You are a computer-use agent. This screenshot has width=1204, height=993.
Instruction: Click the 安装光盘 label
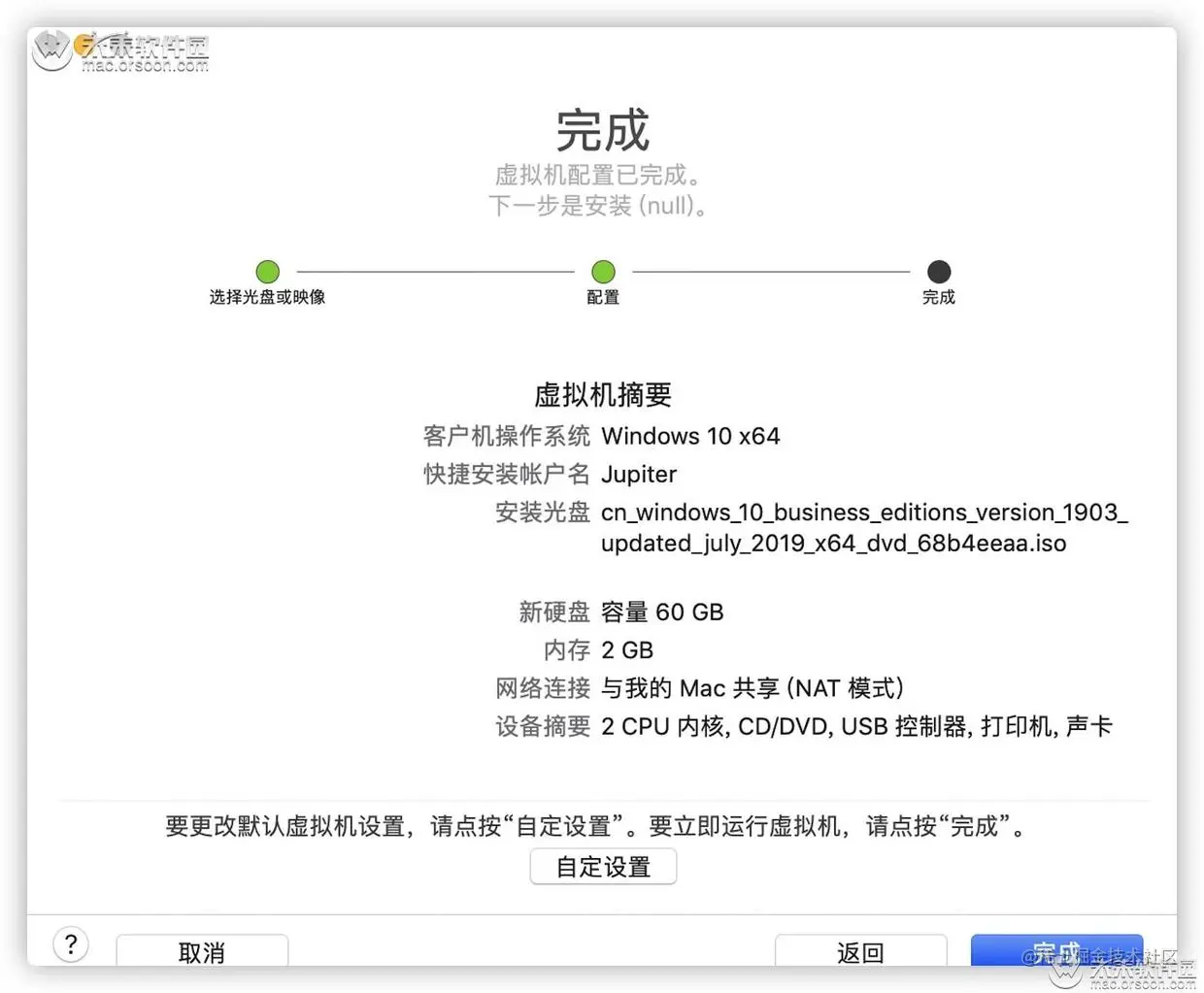[x=542, y=512]
